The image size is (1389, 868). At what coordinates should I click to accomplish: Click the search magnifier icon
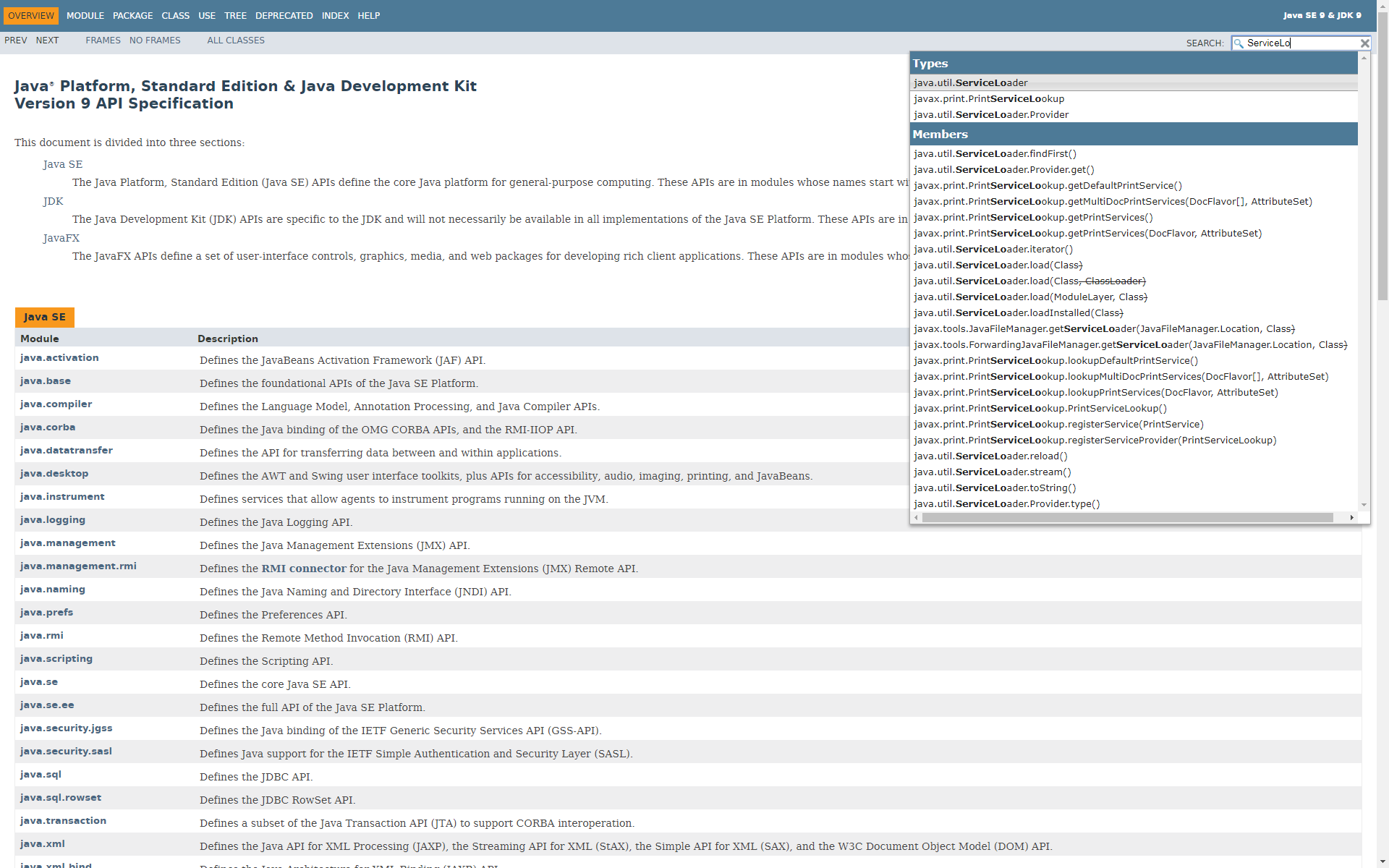coord(1239,43)
